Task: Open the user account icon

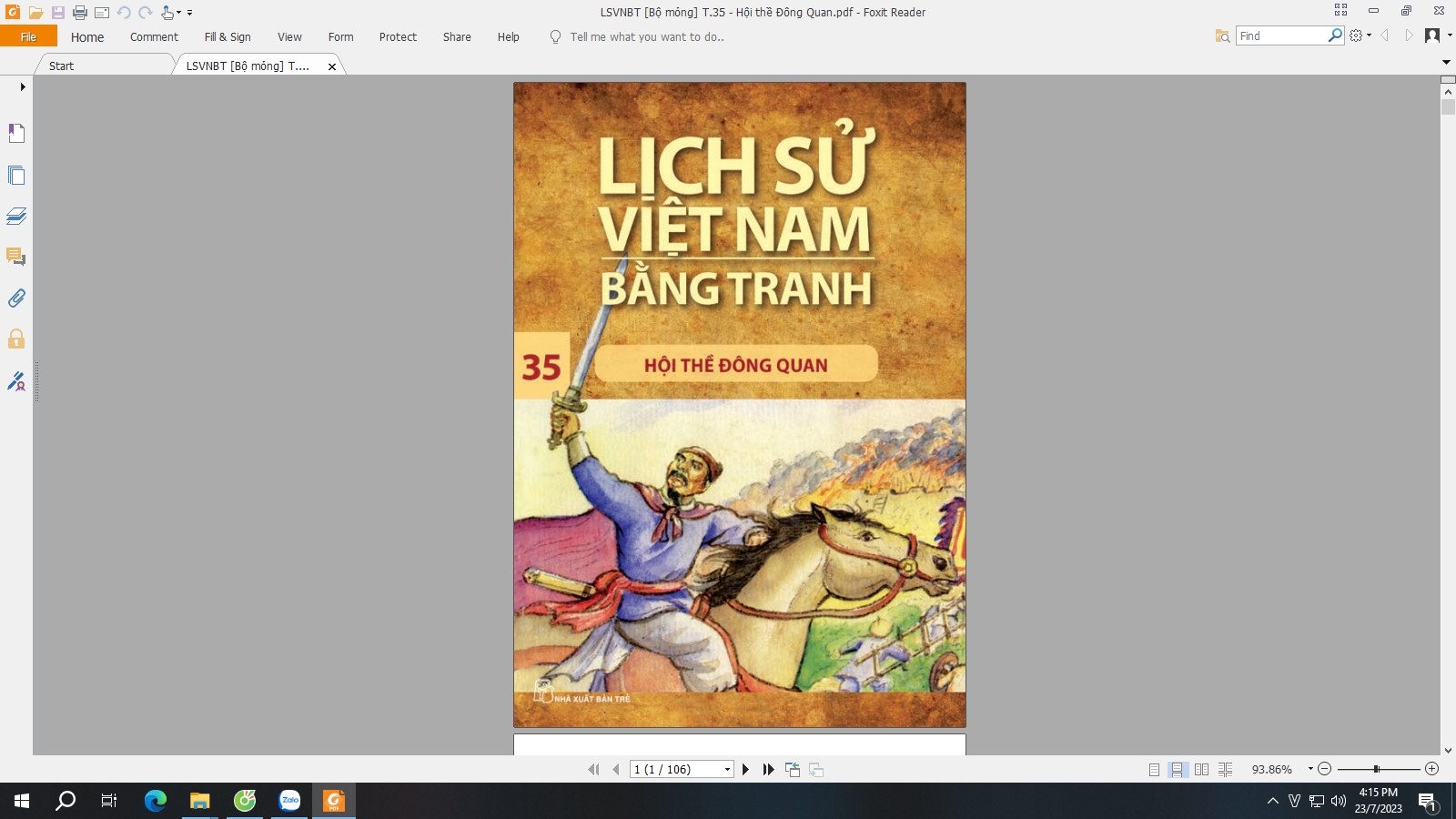Action: click(1432, 35)
